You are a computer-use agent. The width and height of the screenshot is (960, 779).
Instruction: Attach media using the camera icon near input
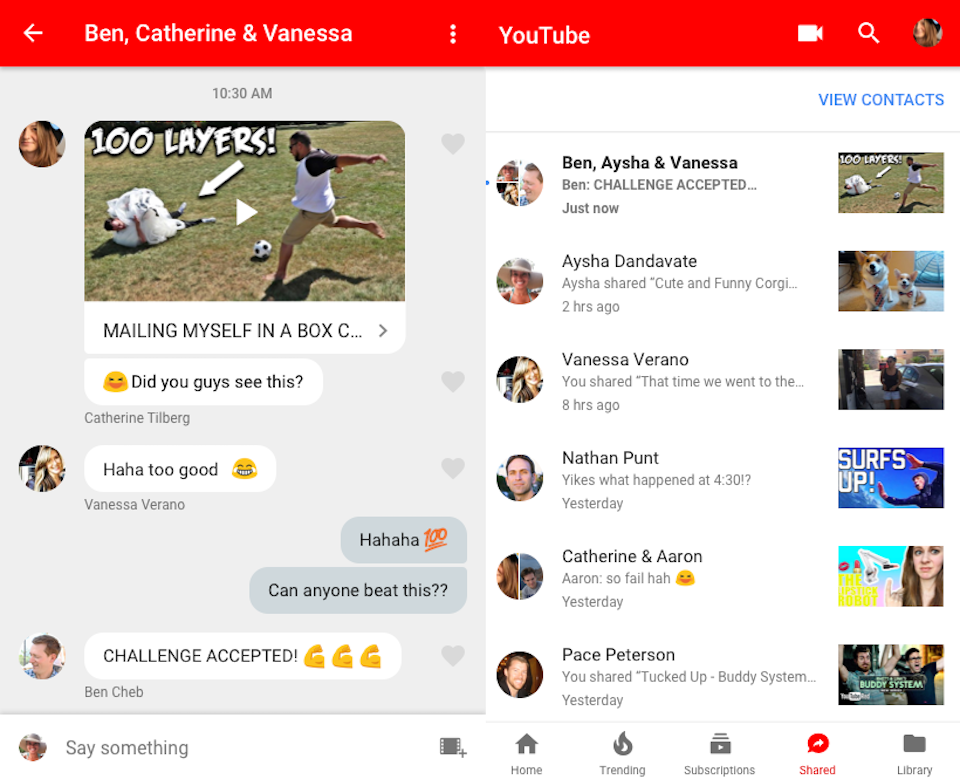coord(452,747)
